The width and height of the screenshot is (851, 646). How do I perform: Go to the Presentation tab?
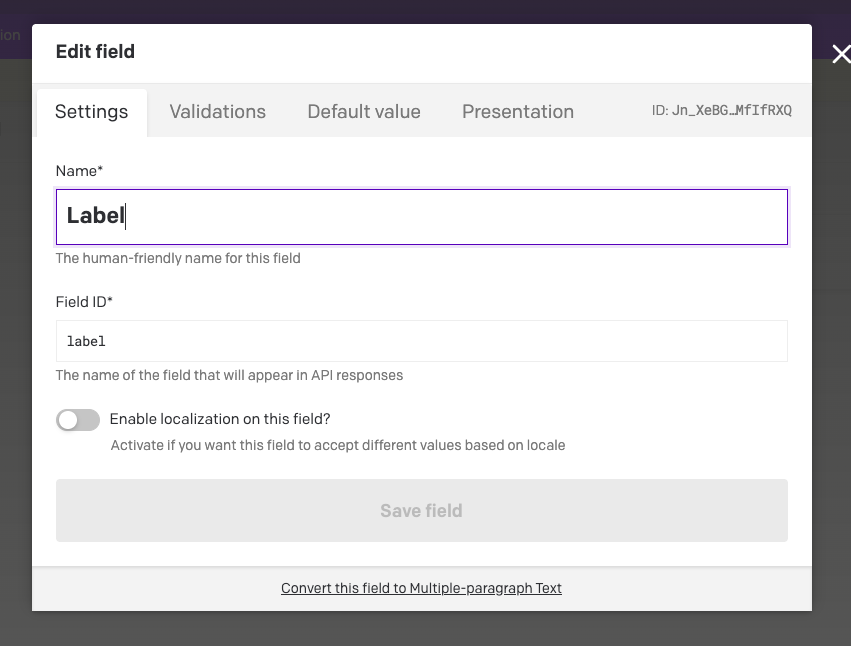pos(517,112)
